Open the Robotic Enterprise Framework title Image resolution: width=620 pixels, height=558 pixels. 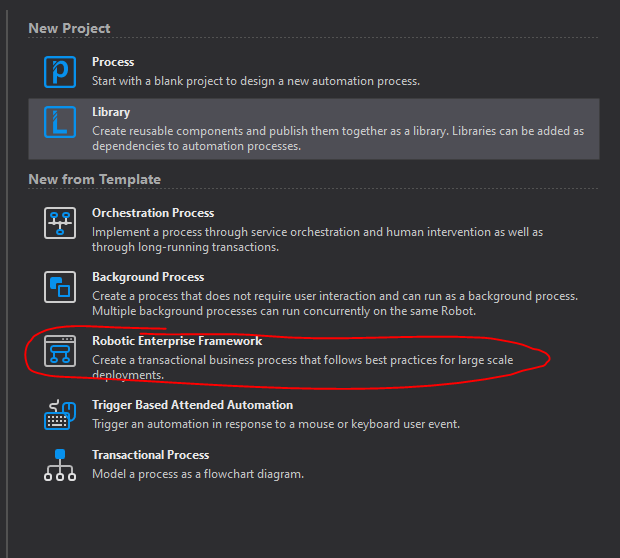point(177,341)
